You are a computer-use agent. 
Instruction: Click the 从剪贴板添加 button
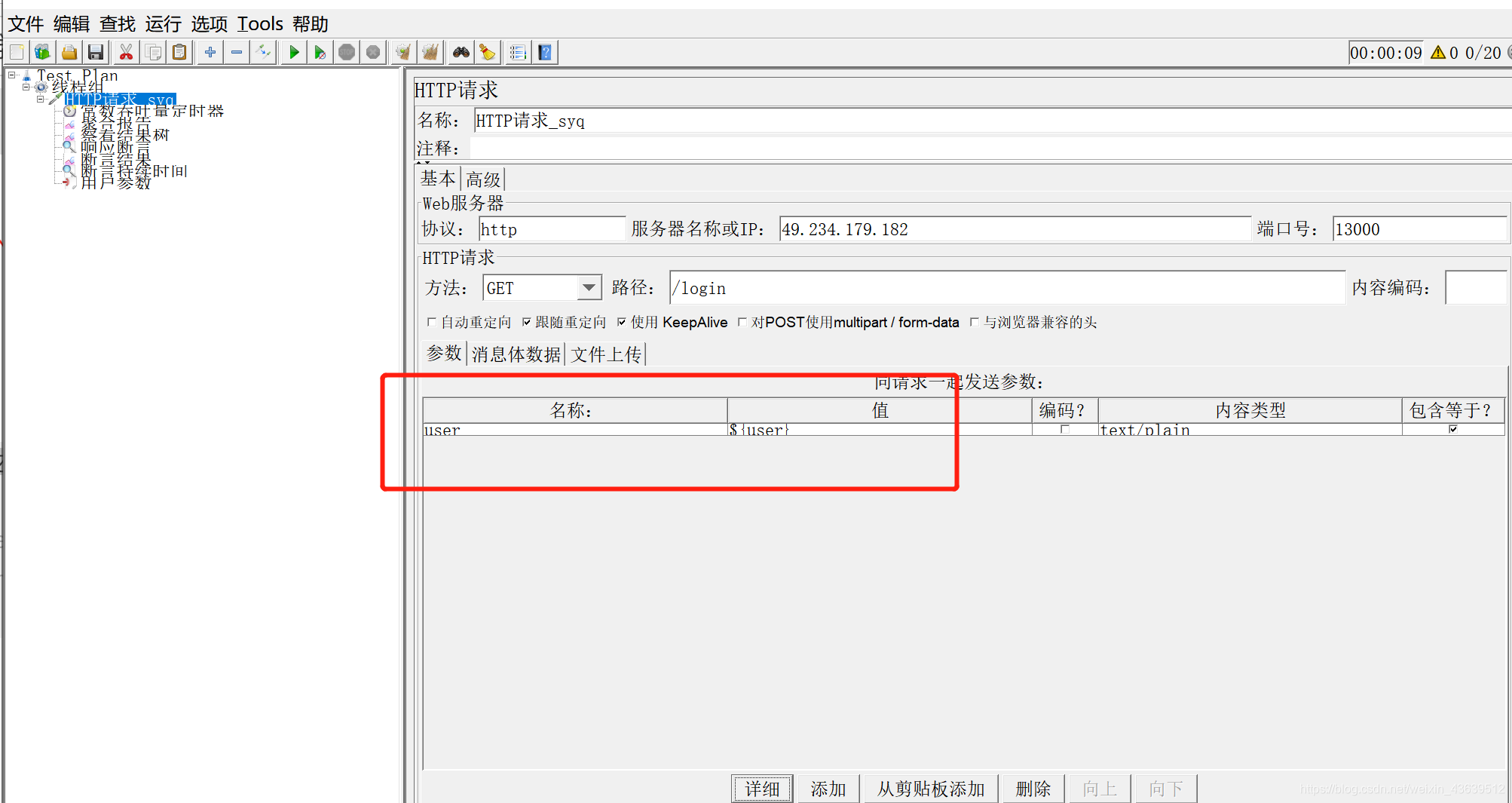coord(931,789)
